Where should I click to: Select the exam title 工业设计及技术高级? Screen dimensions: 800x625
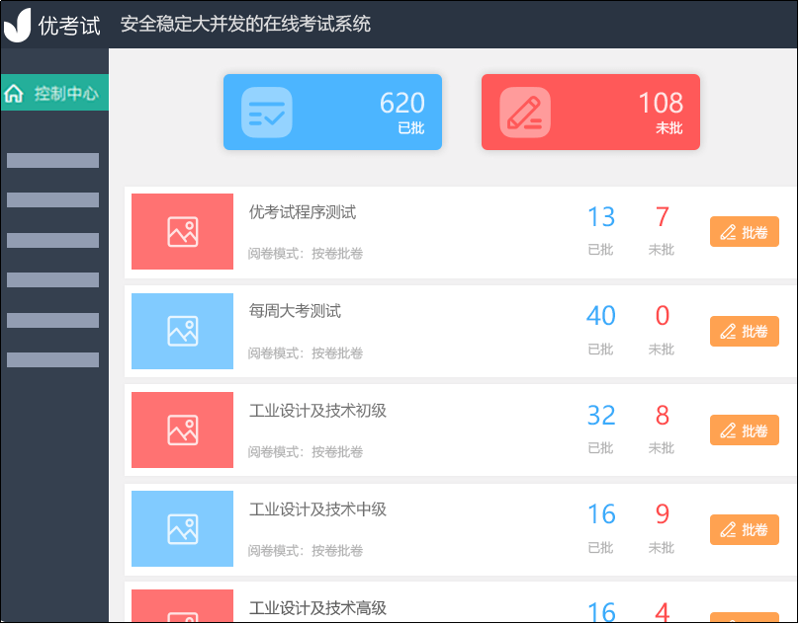[318, 608]
